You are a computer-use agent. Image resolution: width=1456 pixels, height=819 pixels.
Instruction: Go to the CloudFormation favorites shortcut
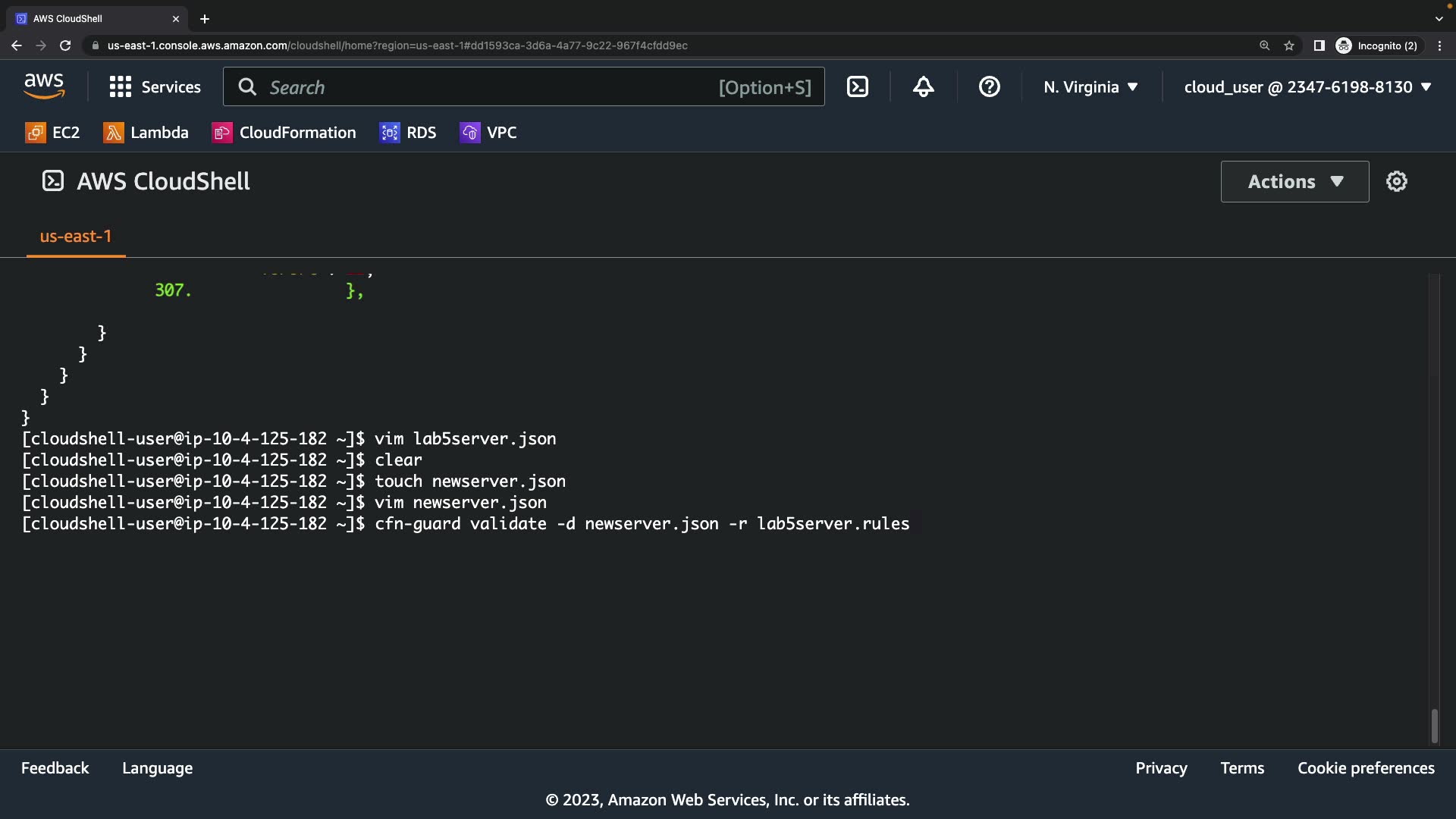pos(284,133)
